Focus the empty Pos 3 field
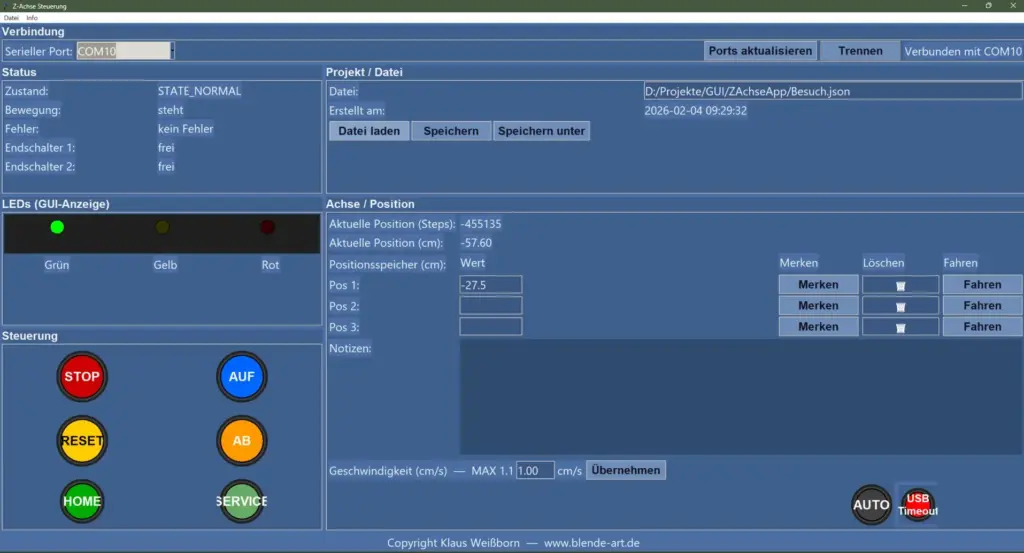 pyautogui.click(x=490, y=326)
